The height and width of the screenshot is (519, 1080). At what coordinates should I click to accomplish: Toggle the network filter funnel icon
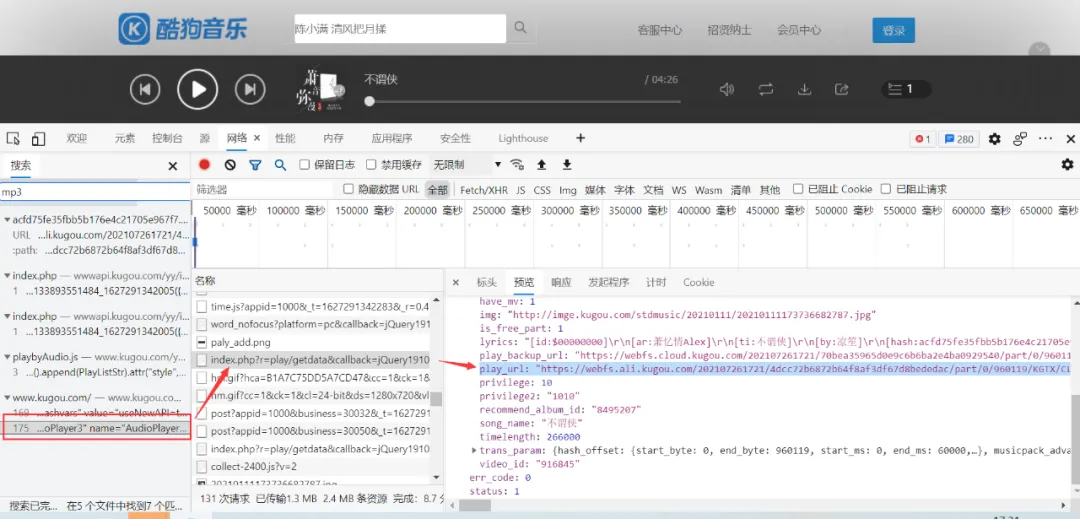tap(255, 165)
